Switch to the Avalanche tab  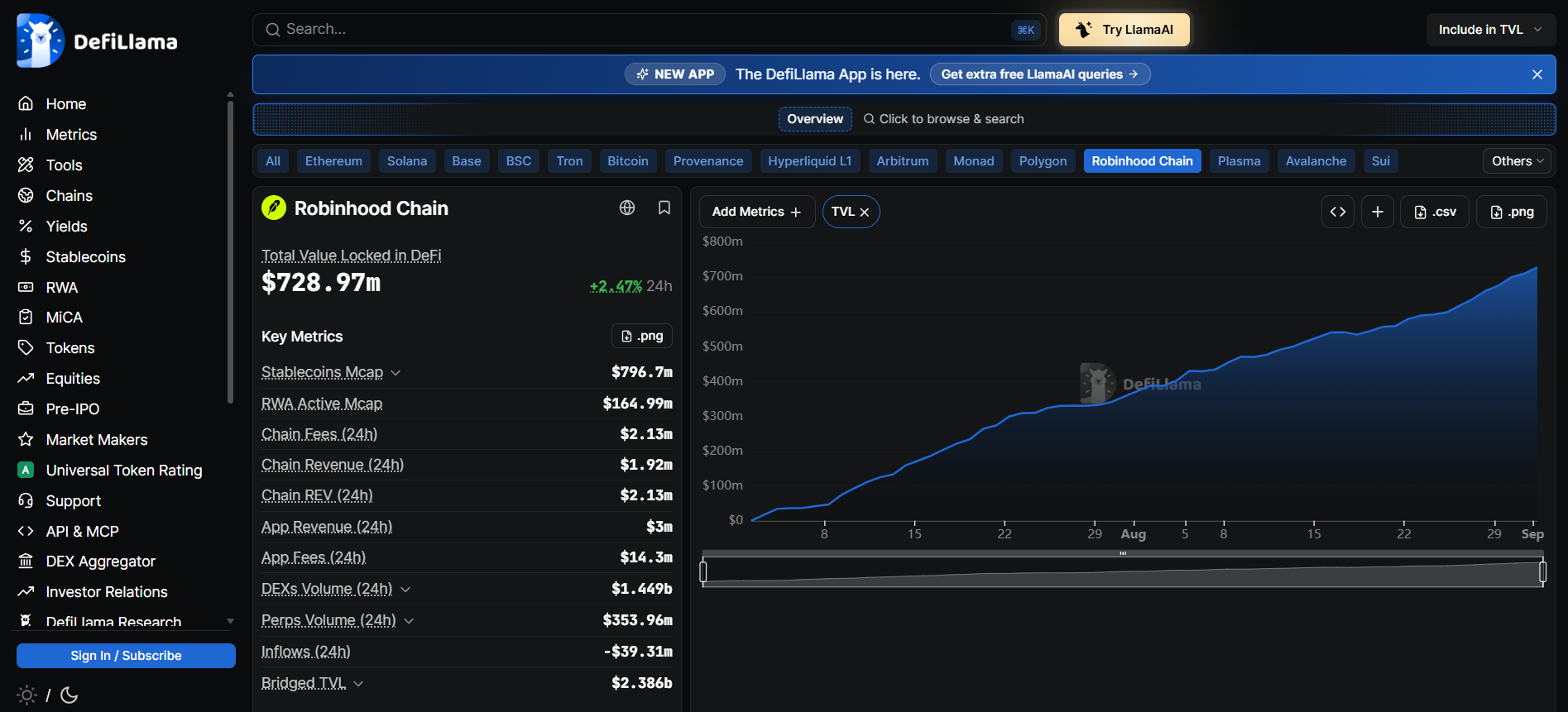click(1316, 161)
